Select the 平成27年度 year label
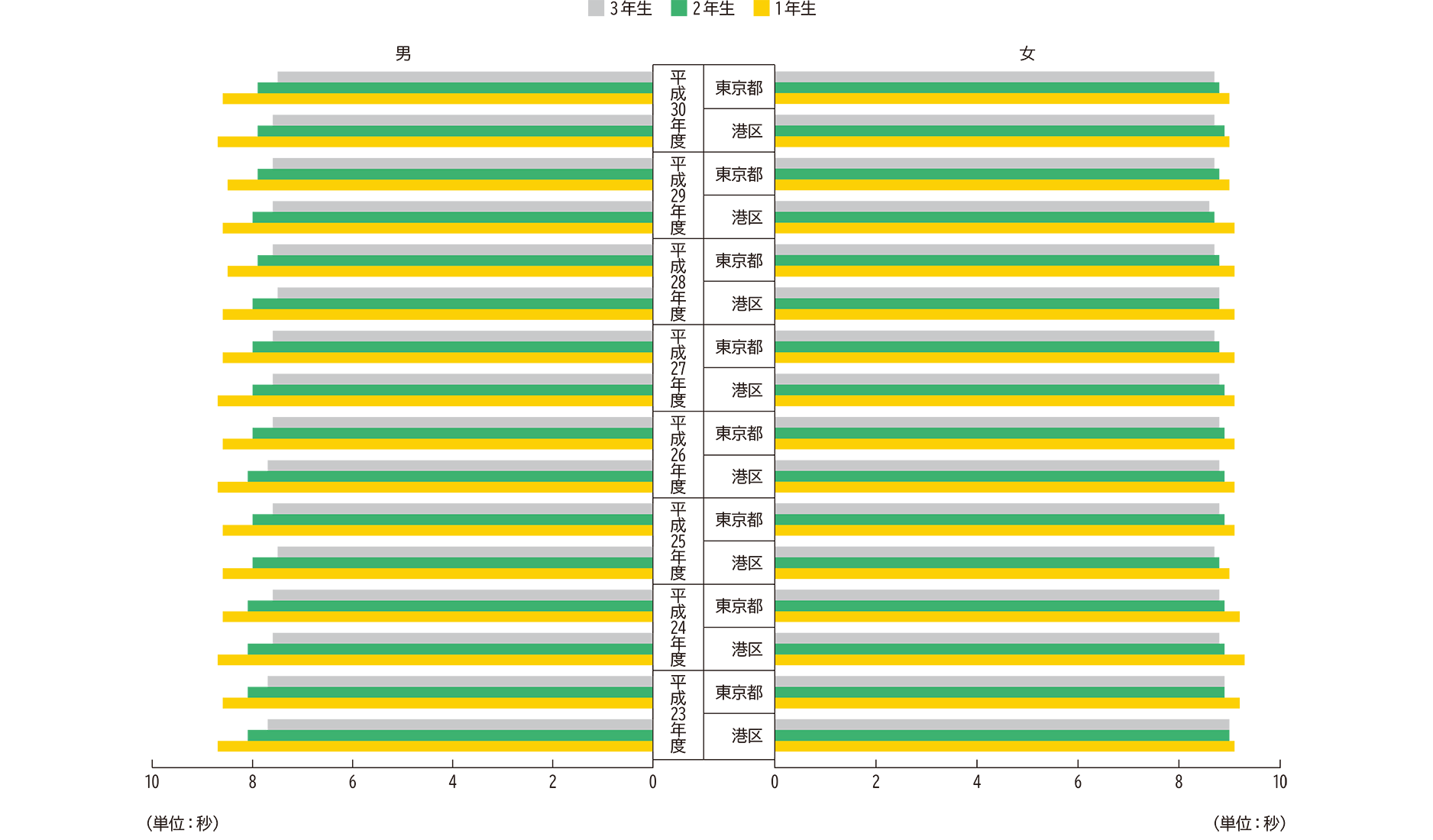Image resolution: width=1433 pixels, height=840 pixels. point(678,368)
